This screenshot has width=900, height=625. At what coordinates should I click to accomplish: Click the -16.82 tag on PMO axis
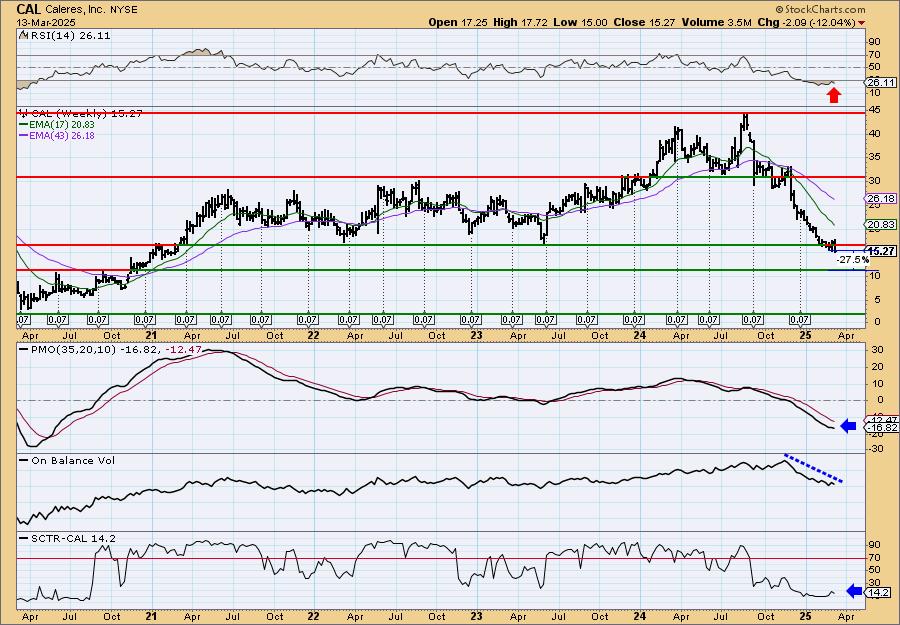882,428
